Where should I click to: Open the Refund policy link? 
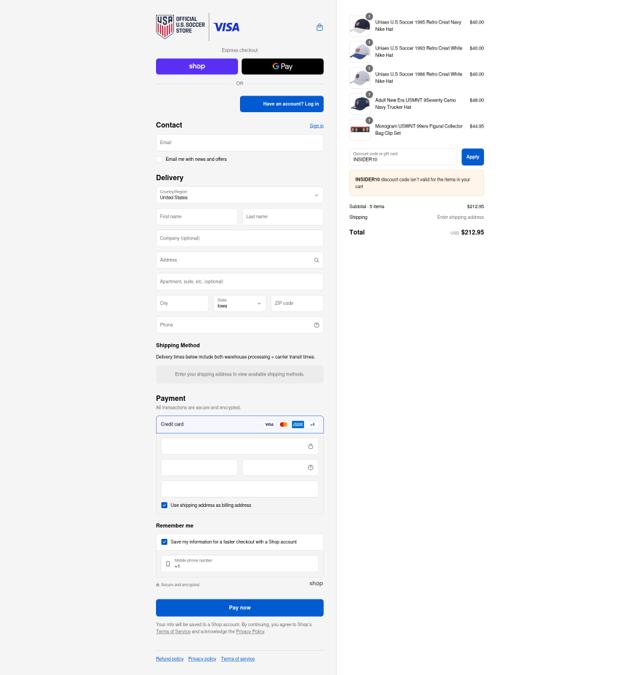click(x=170, y=659)
